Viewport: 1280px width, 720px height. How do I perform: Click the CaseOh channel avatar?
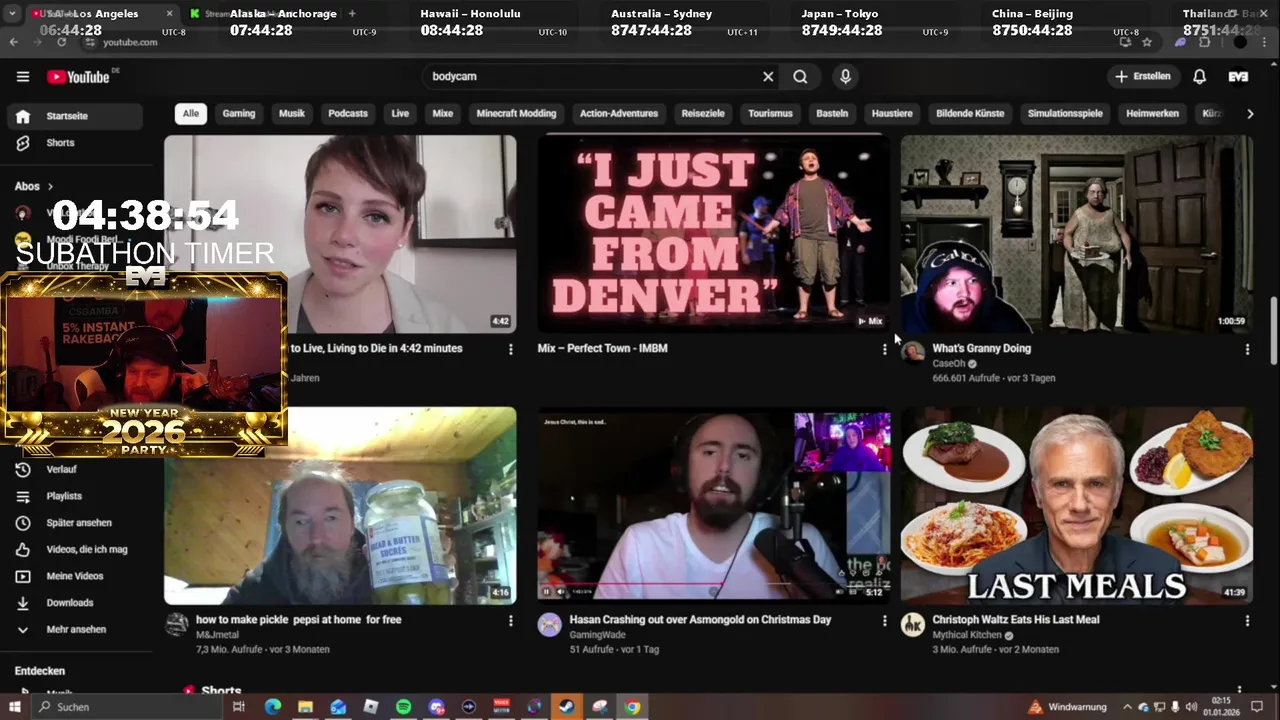pos(913,353)
